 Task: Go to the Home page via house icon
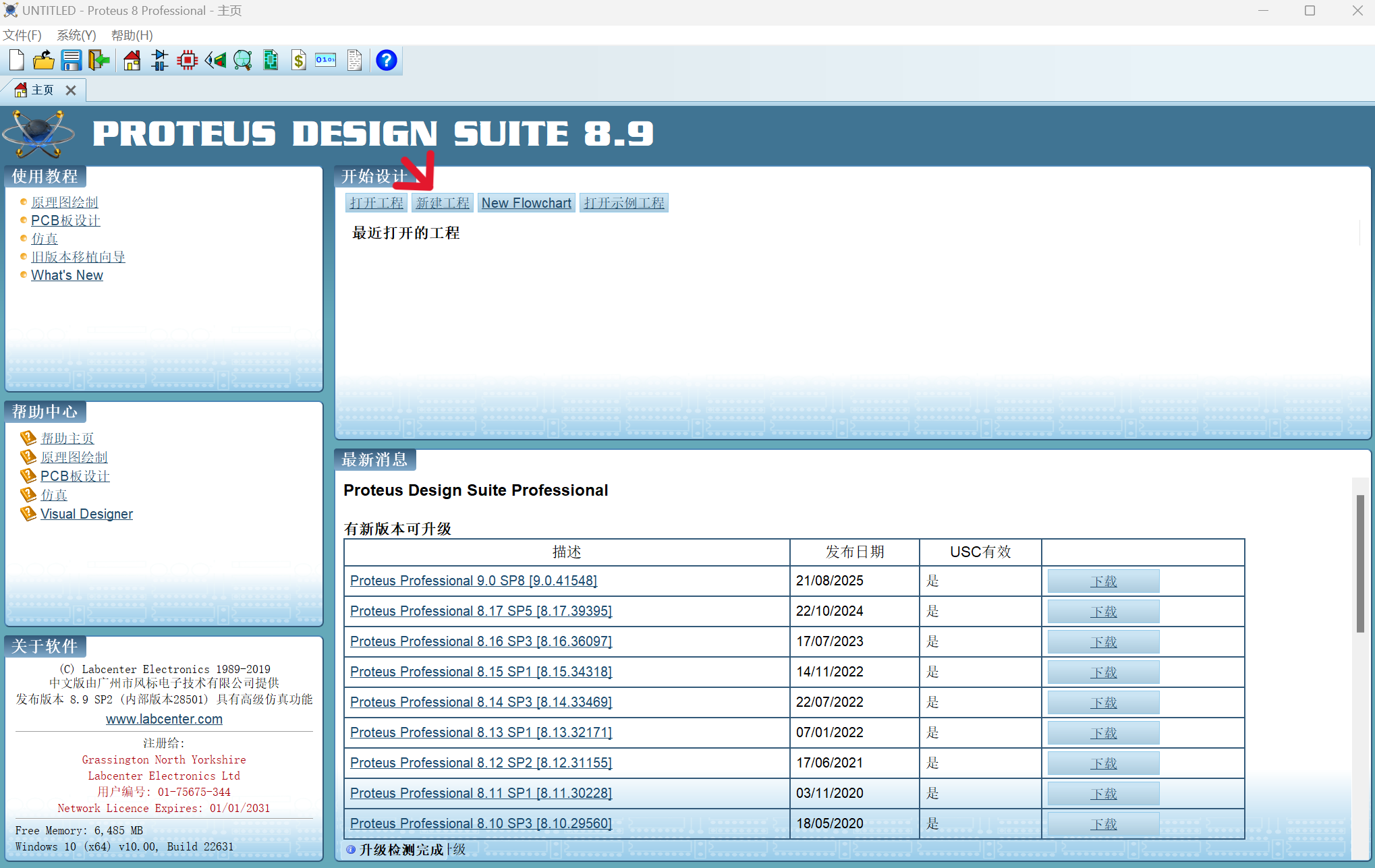[132, 61]
